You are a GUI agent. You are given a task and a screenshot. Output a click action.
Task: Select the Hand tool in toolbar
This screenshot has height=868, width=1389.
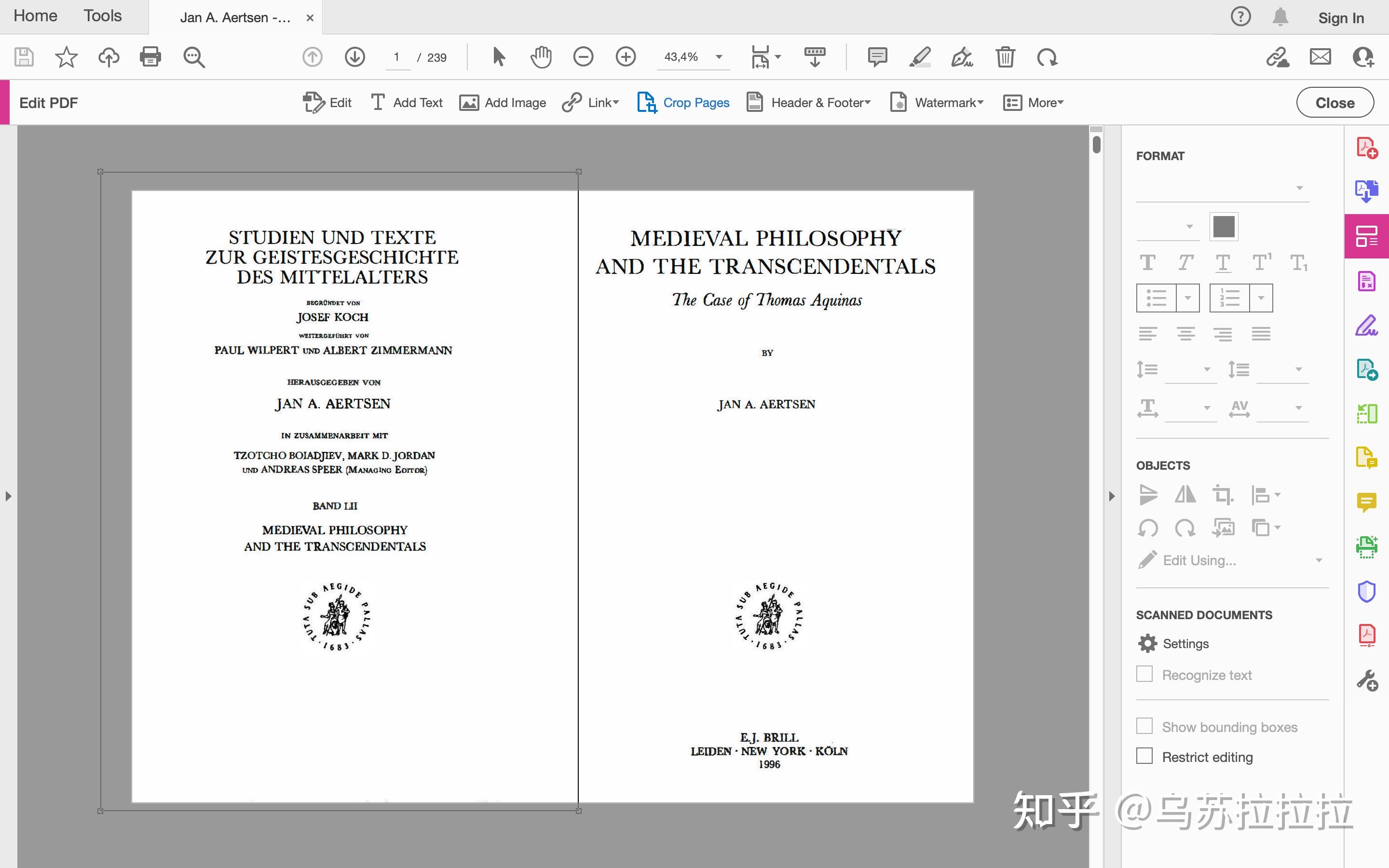pos(540,57)
